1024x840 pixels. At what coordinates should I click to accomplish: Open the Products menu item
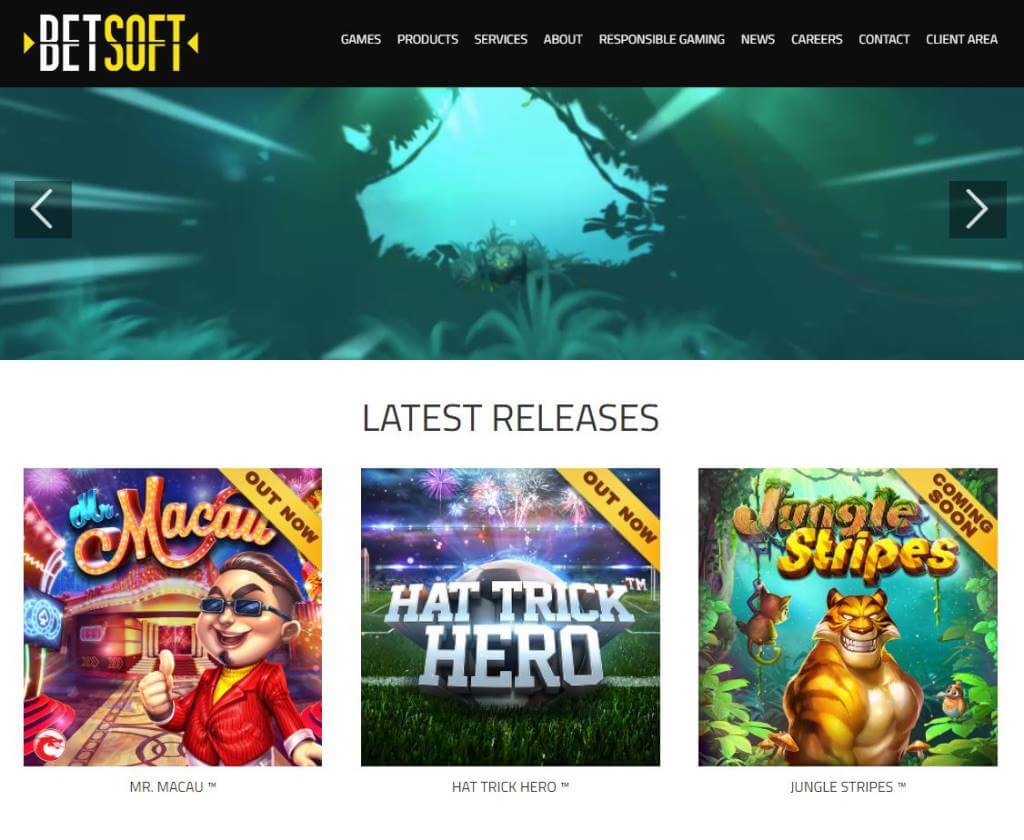[x=427, y=39]
